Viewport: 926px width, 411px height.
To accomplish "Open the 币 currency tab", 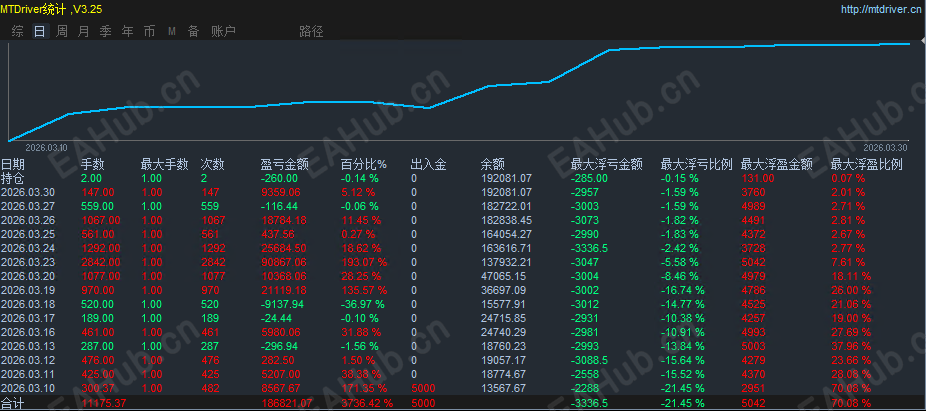I will pos(149,31).
